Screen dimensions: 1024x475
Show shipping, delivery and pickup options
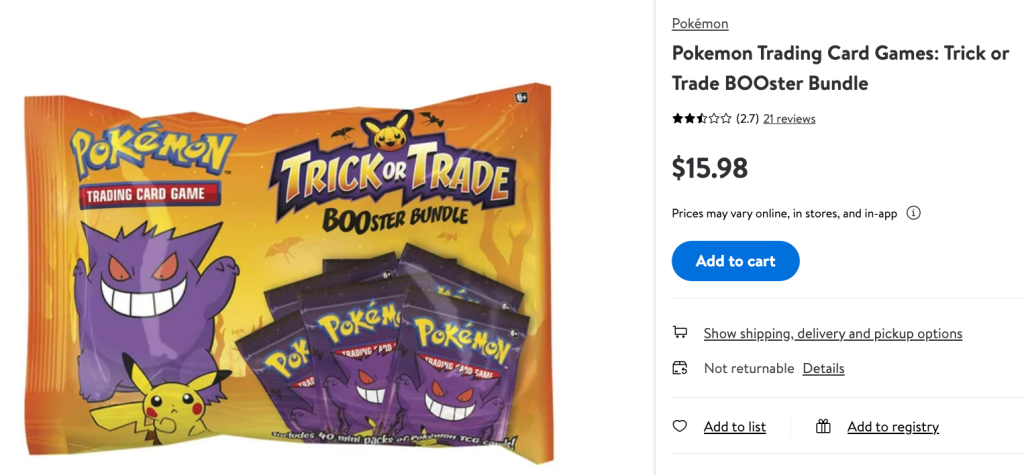[x=833, y=333]
